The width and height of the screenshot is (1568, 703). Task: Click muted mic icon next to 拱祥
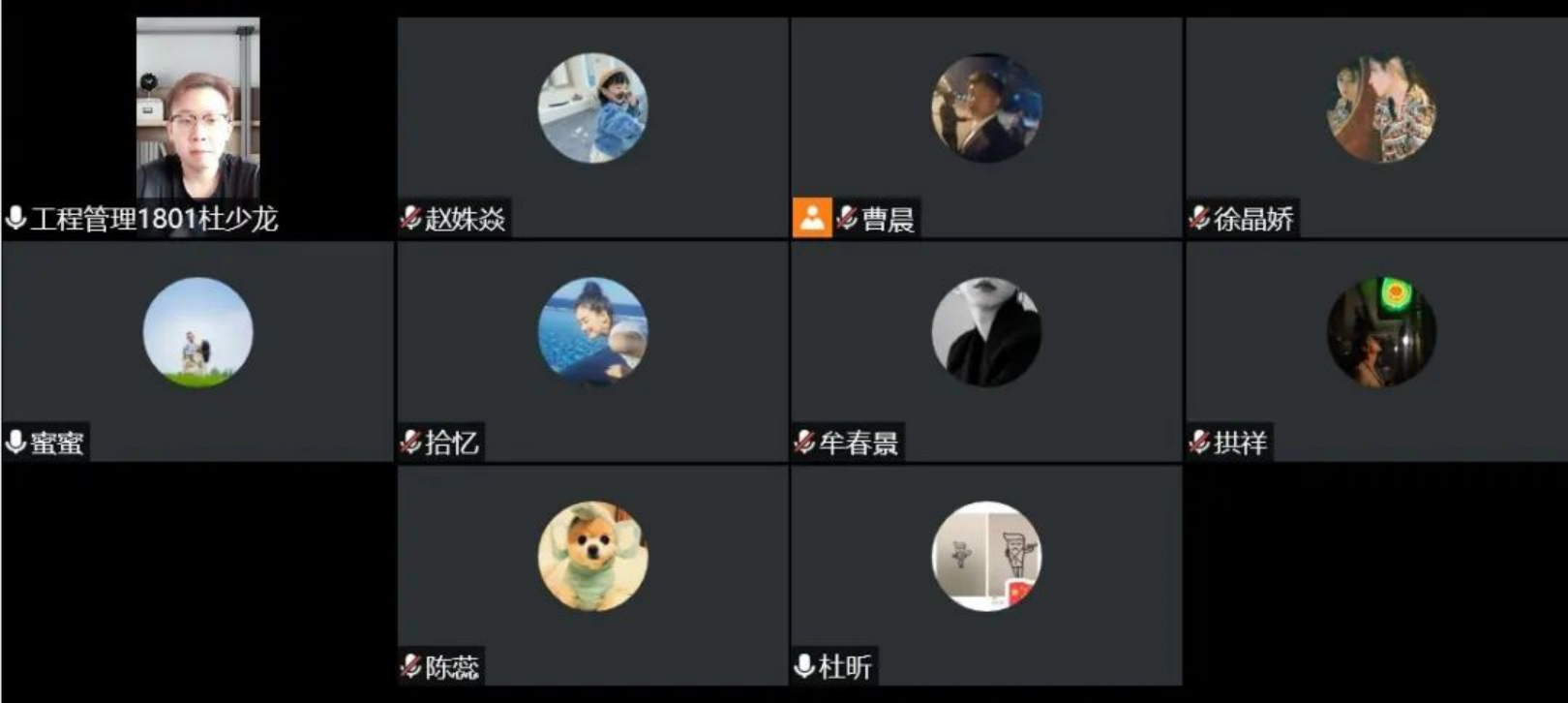click(1200, 443)
